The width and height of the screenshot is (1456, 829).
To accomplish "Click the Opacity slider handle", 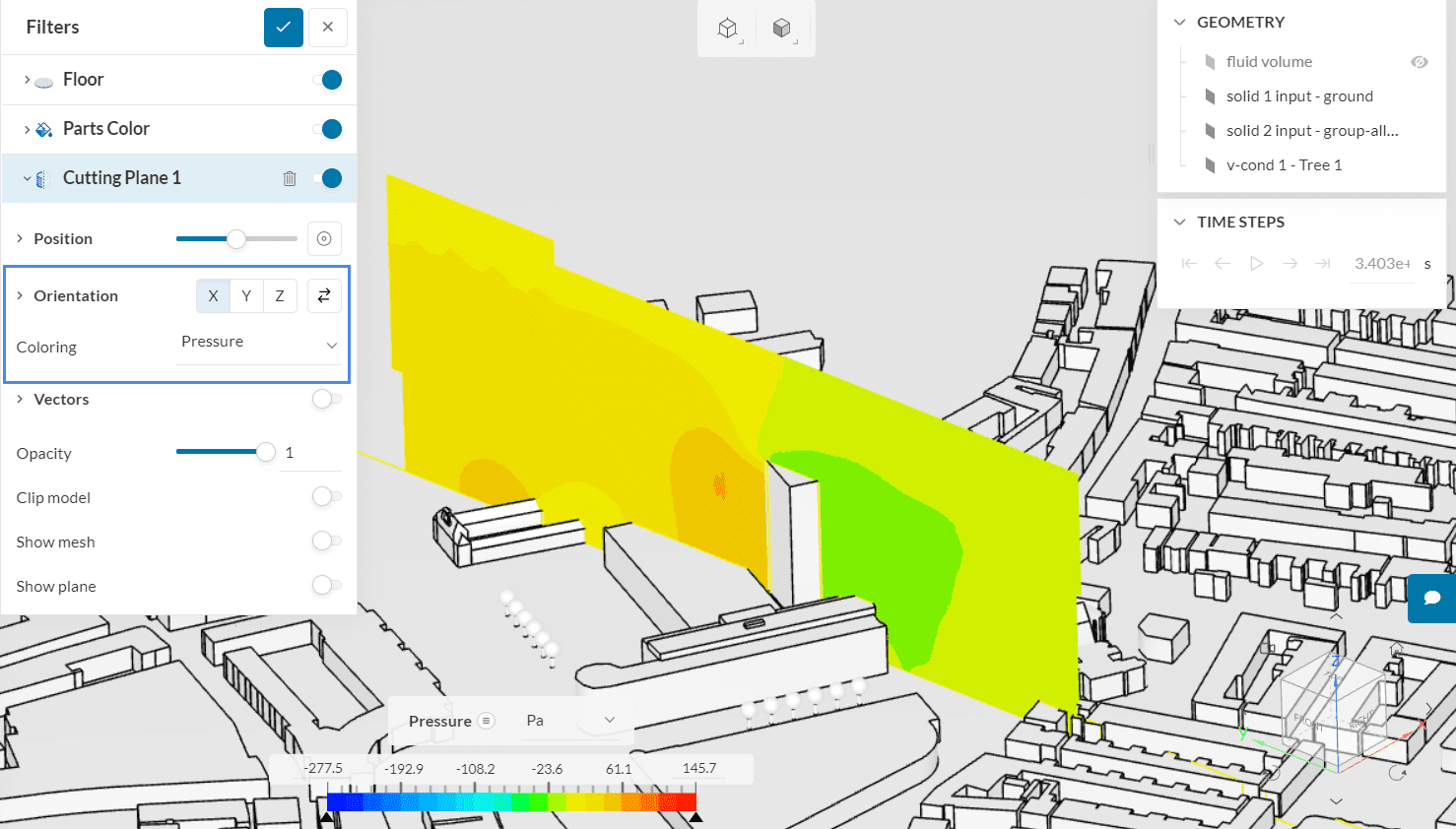I will coord(265,453).
